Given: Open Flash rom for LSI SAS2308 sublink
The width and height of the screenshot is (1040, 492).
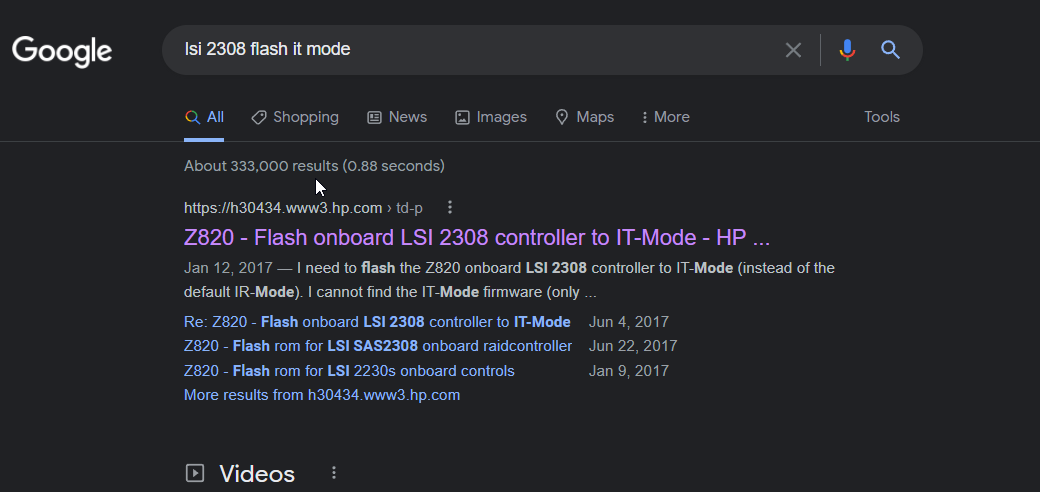Looking at the screenshot, I should (x=377, y=346).
